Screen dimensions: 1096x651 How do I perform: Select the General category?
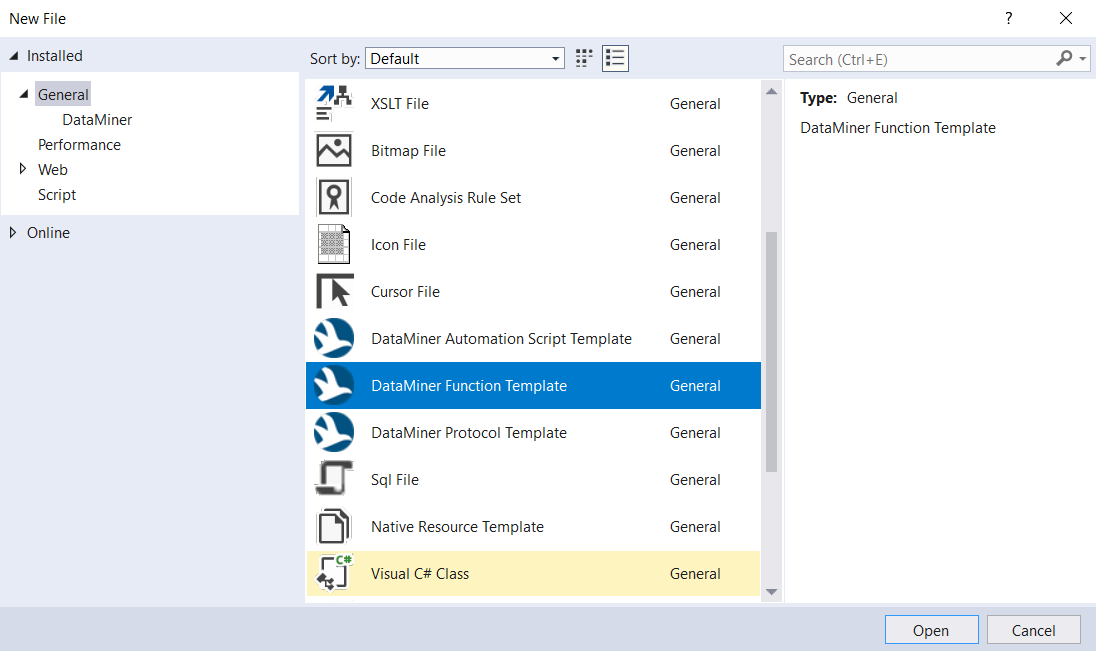tap(63, 94)
